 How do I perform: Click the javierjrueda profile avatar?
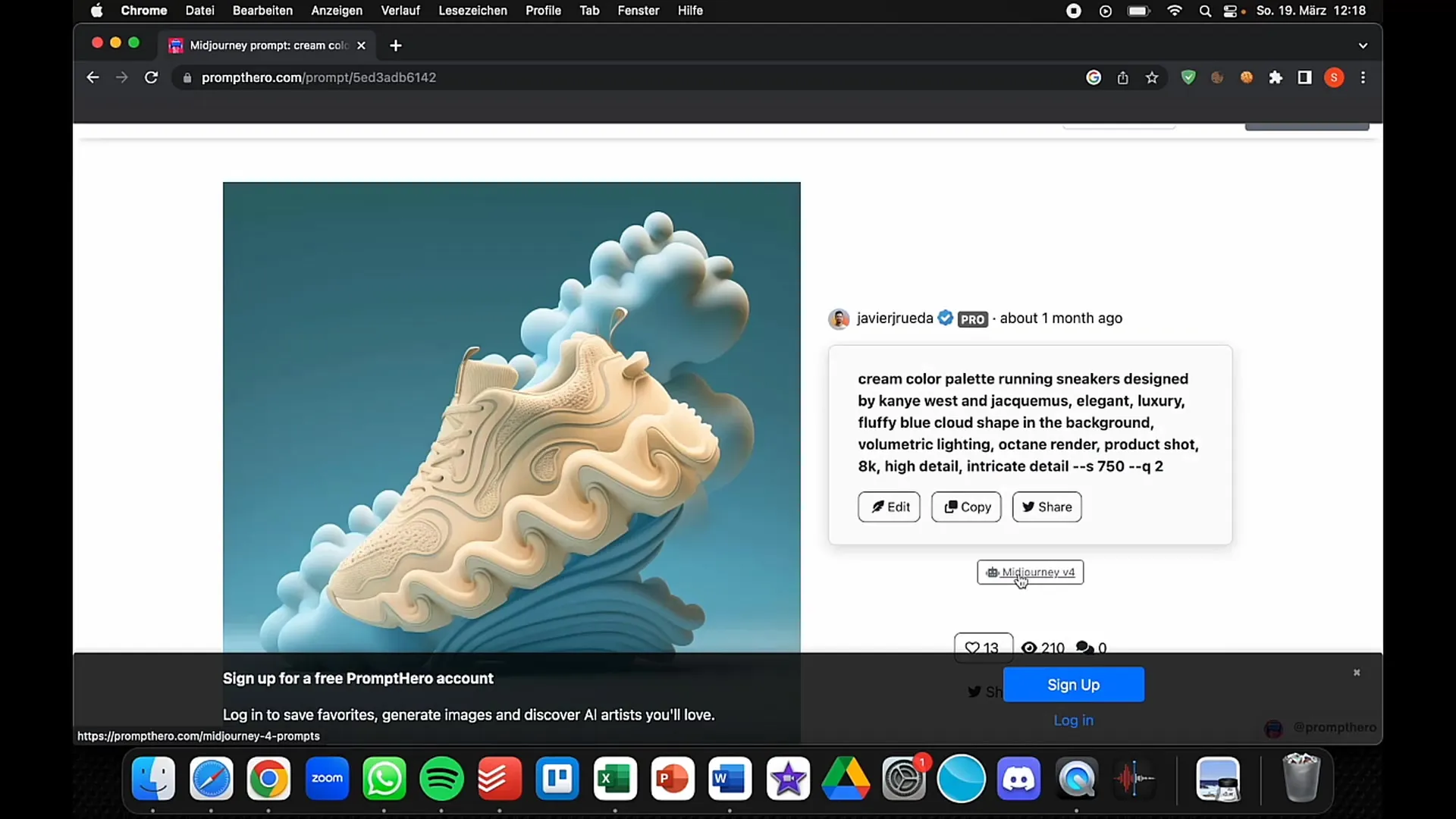pyautogui.click(x=839, y=318)
